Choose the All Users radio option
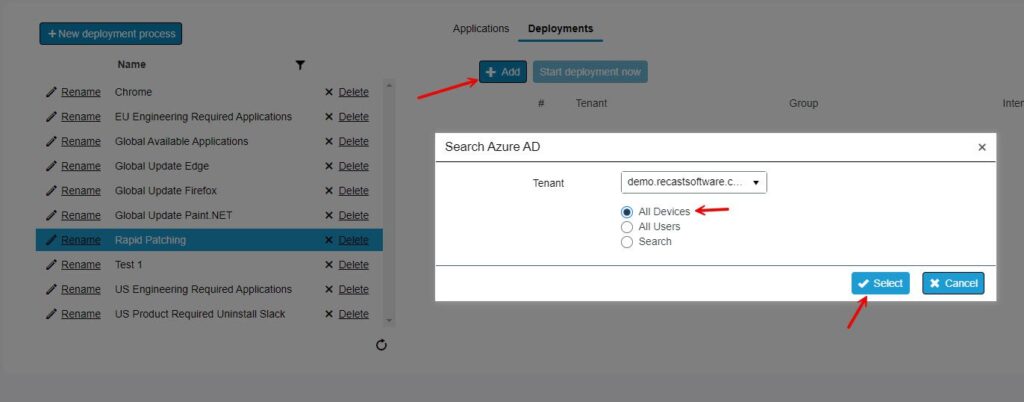The height and width of the screenshot is (402, 1024). (627, 227)
